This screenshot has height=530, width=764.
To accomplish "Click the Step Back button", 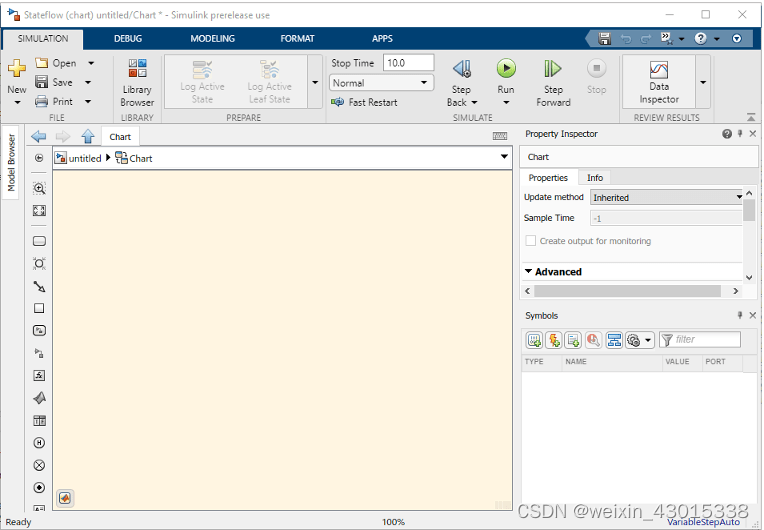I will pos(461,83).
